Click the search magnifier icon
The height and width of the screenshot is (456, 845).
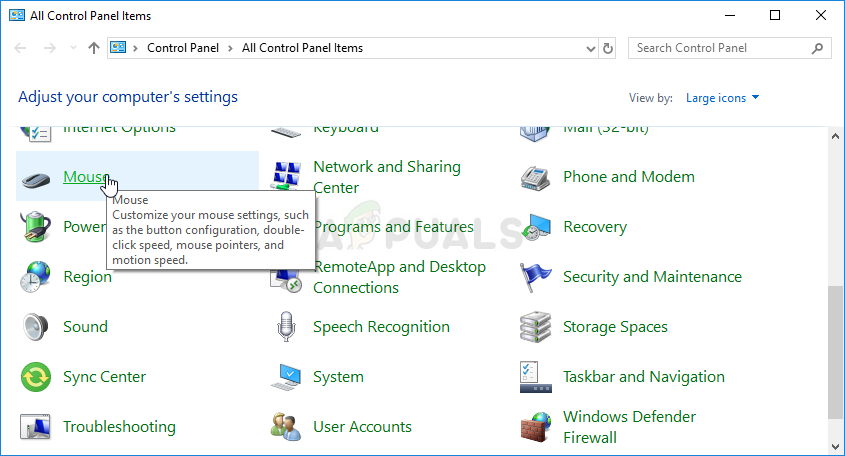(x=818, y=48)
